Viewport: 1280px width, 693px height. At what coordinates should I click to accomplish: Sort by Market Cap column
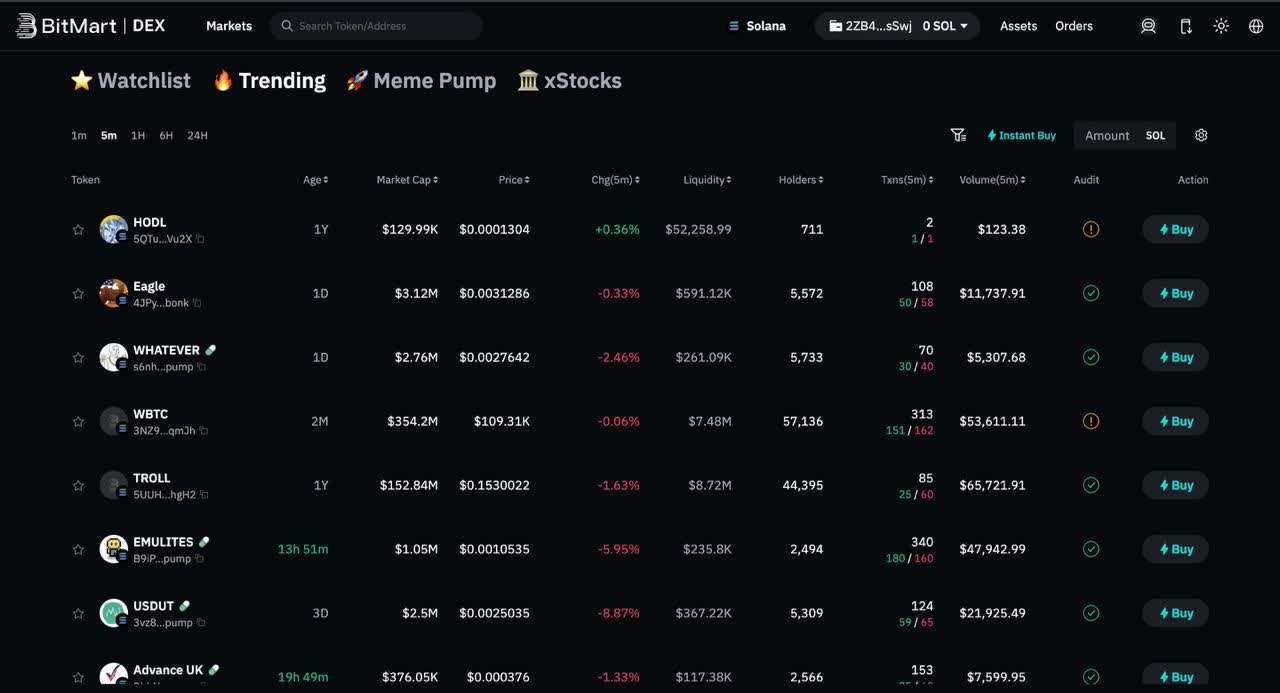click(407, 180)
